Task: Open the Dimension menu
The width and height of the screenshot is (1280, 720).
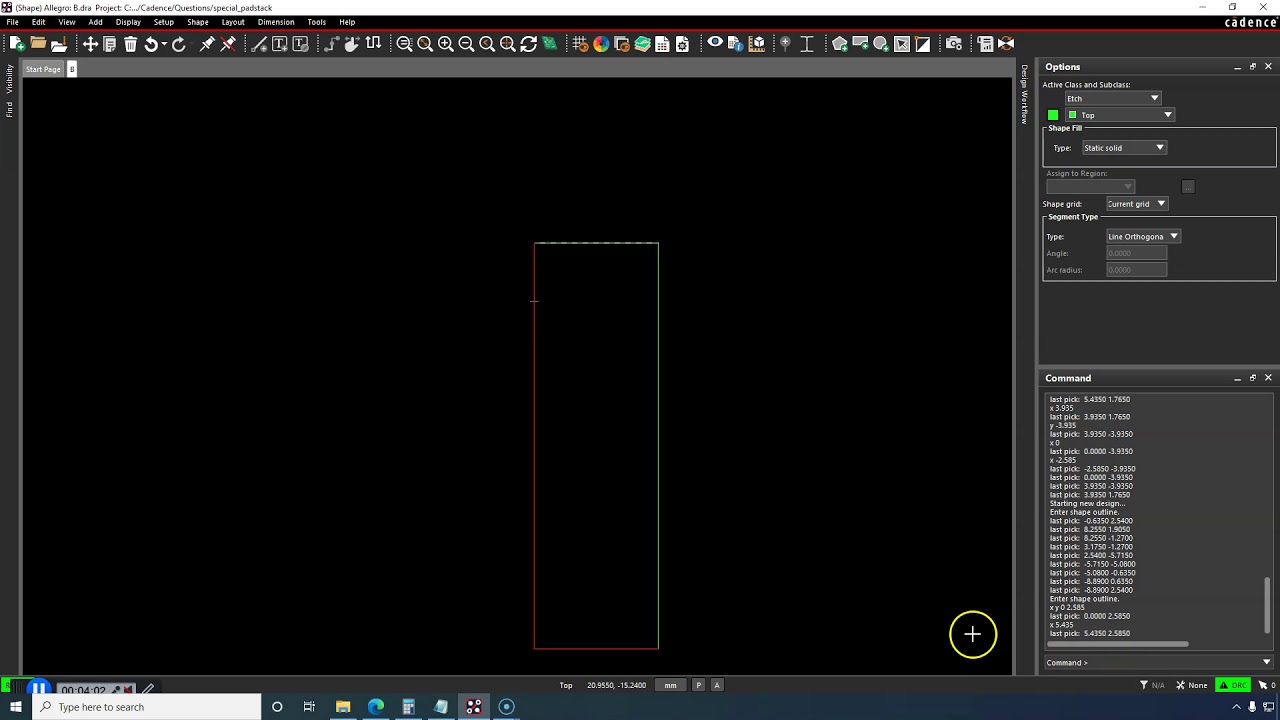Action: (x=276, y=22)
